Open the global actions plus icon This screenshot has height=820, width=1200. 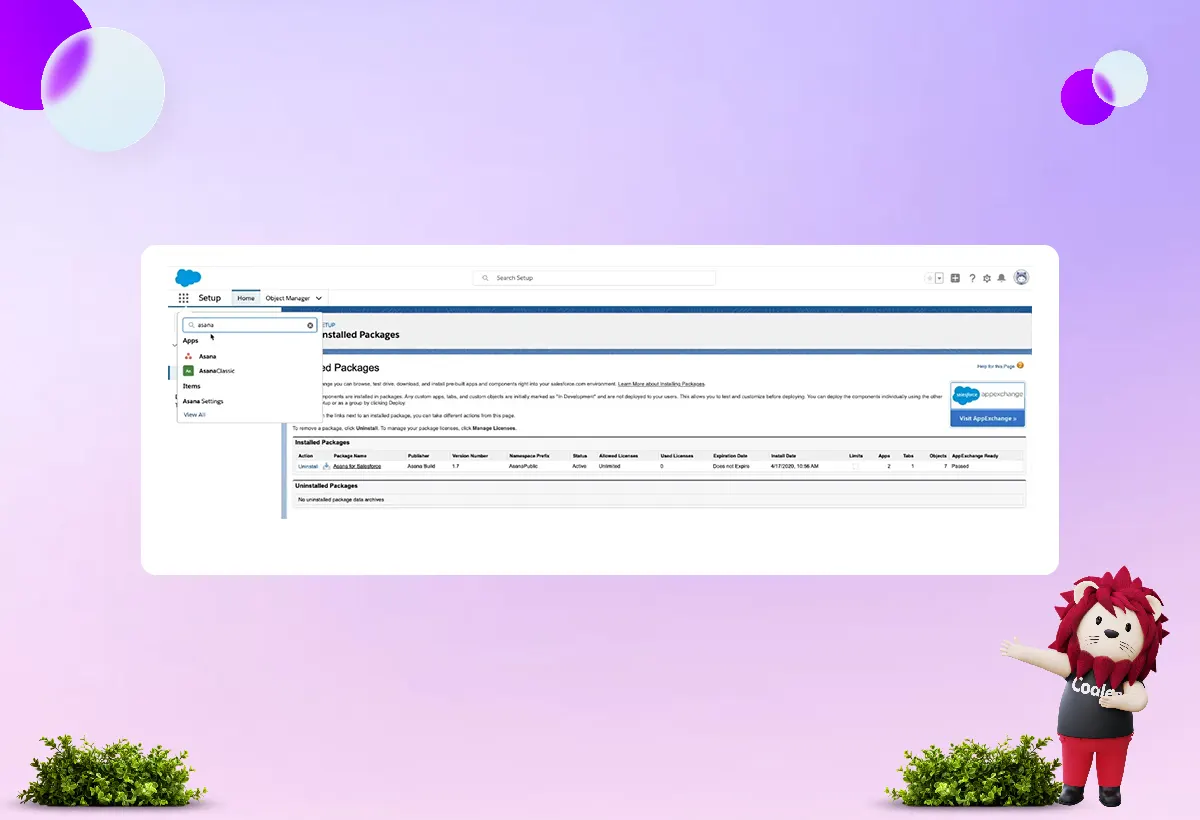(x=955, y=278)
